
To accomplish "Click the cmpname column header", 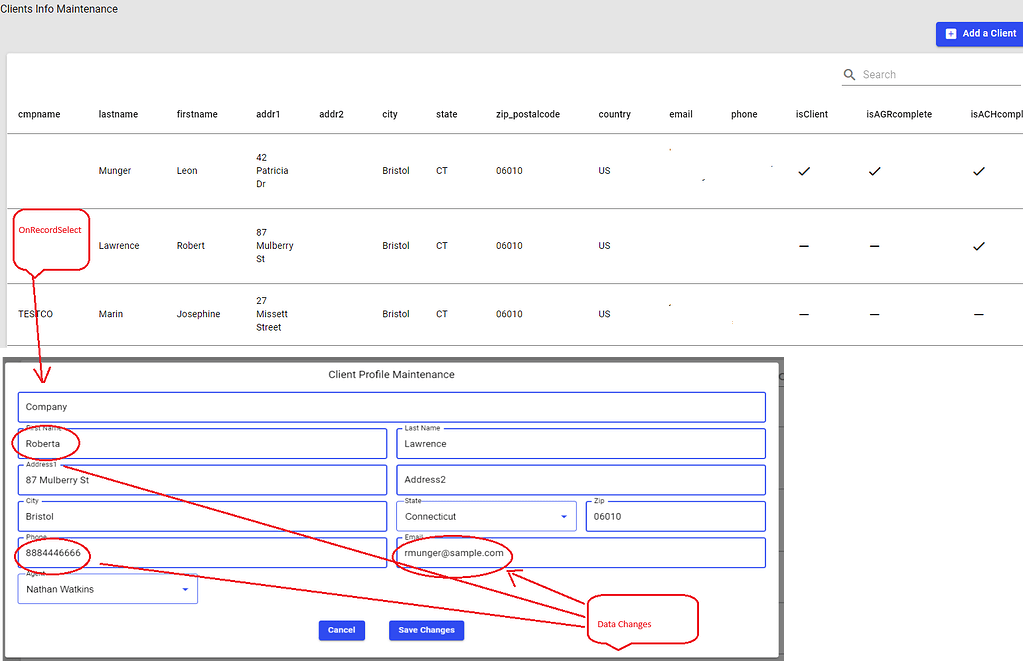I will coord(39,114).
